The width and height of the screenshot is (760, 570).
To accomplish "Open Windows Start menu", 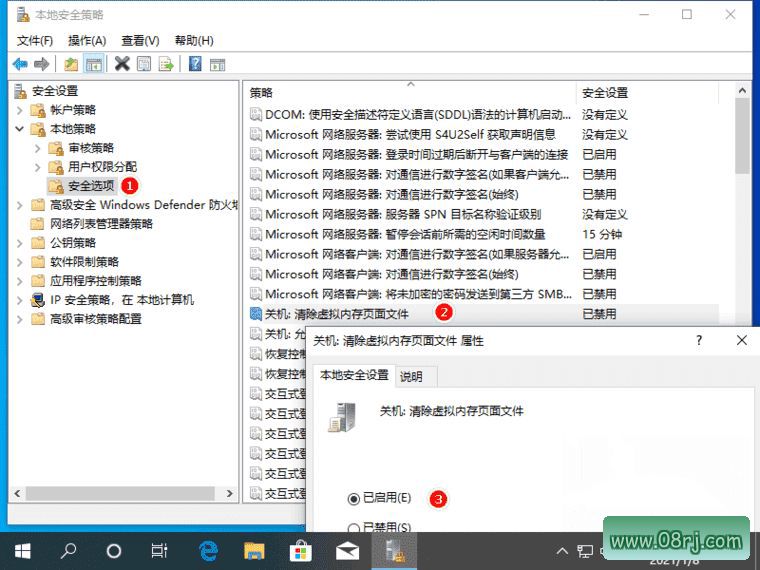I will point(22,551).
